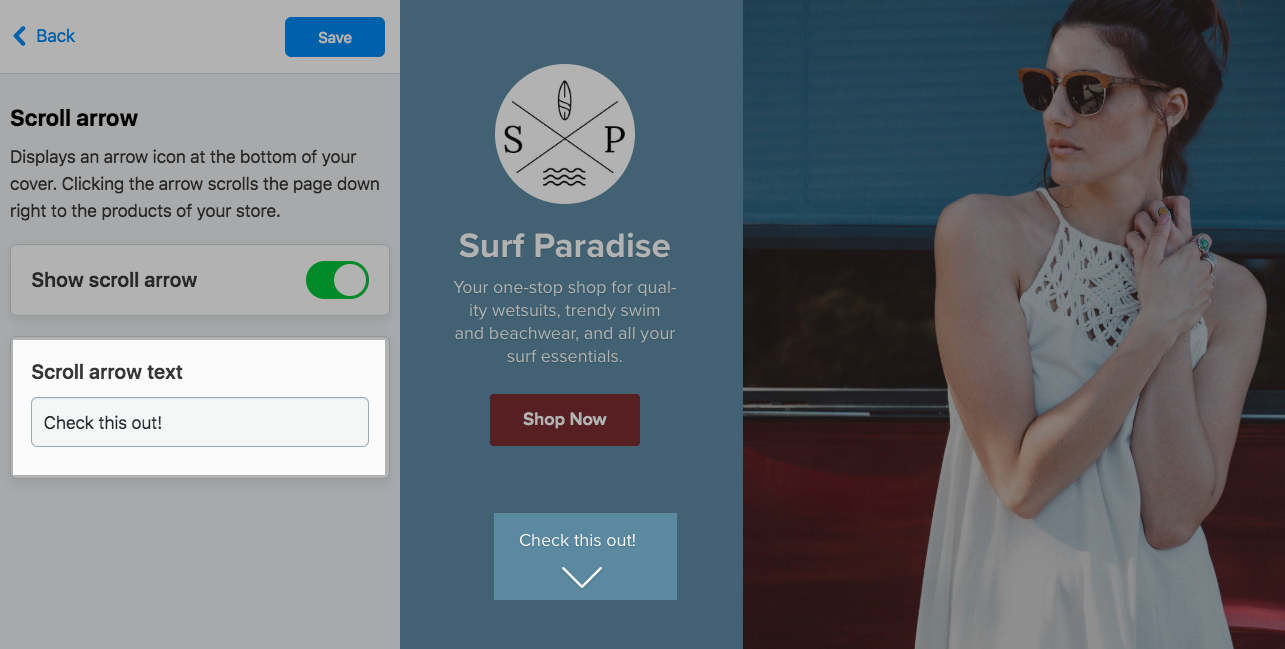
Task: Click the letter S in the logo
Action: point(513,139)
